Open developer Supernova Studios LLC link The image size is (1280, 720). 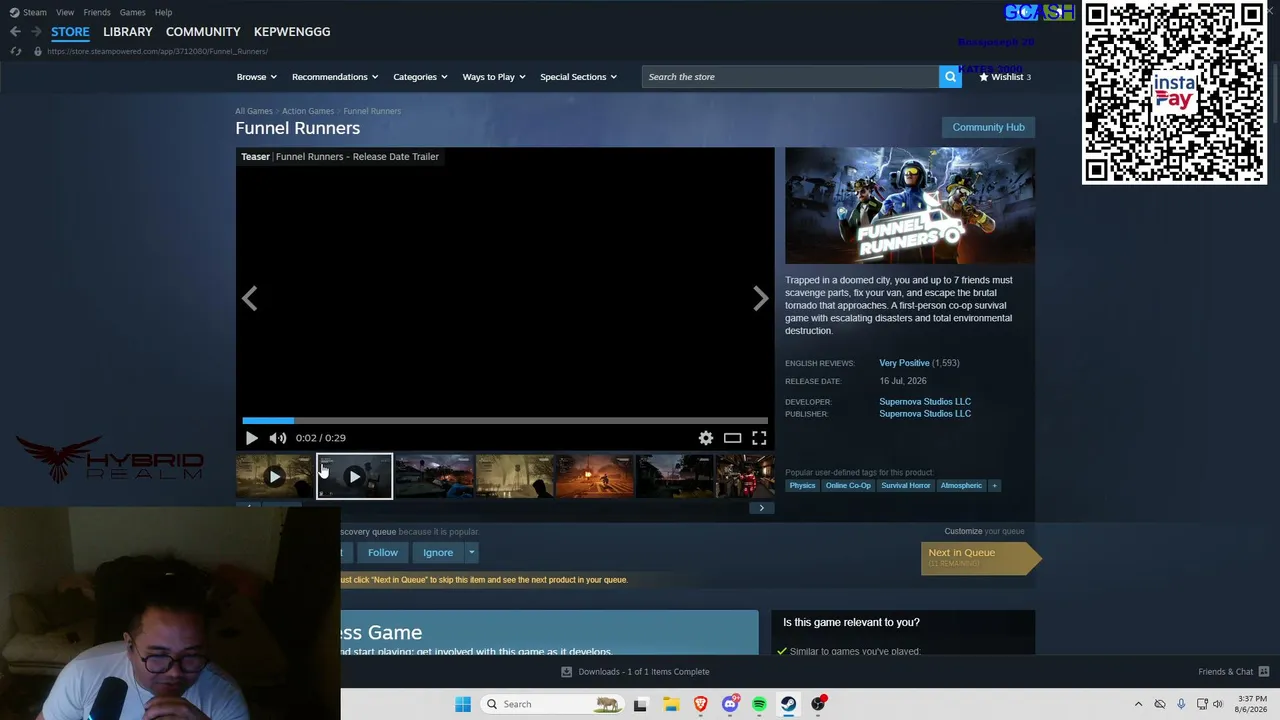point(925,402)
